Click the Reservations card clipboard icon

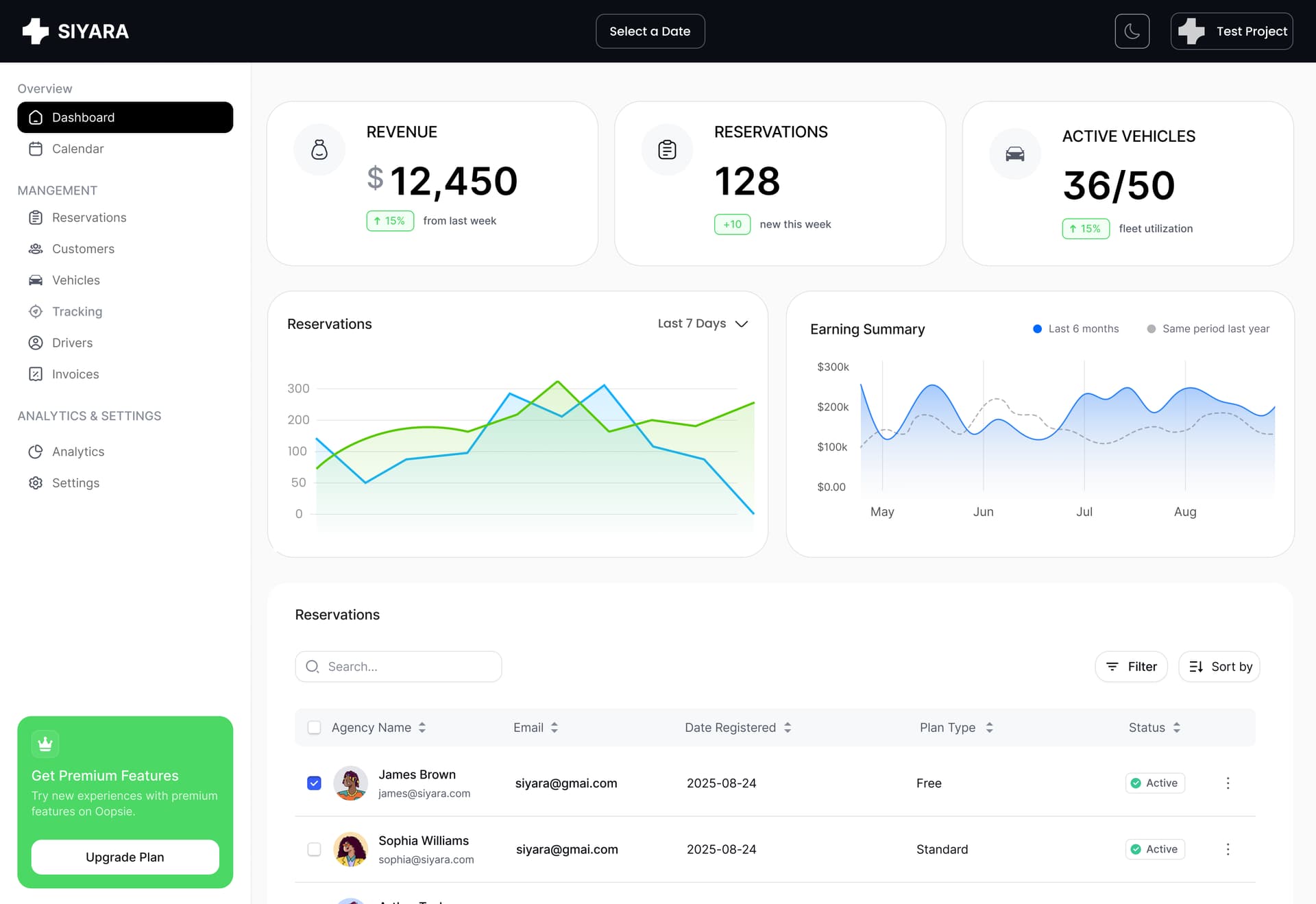coord(667,149)
